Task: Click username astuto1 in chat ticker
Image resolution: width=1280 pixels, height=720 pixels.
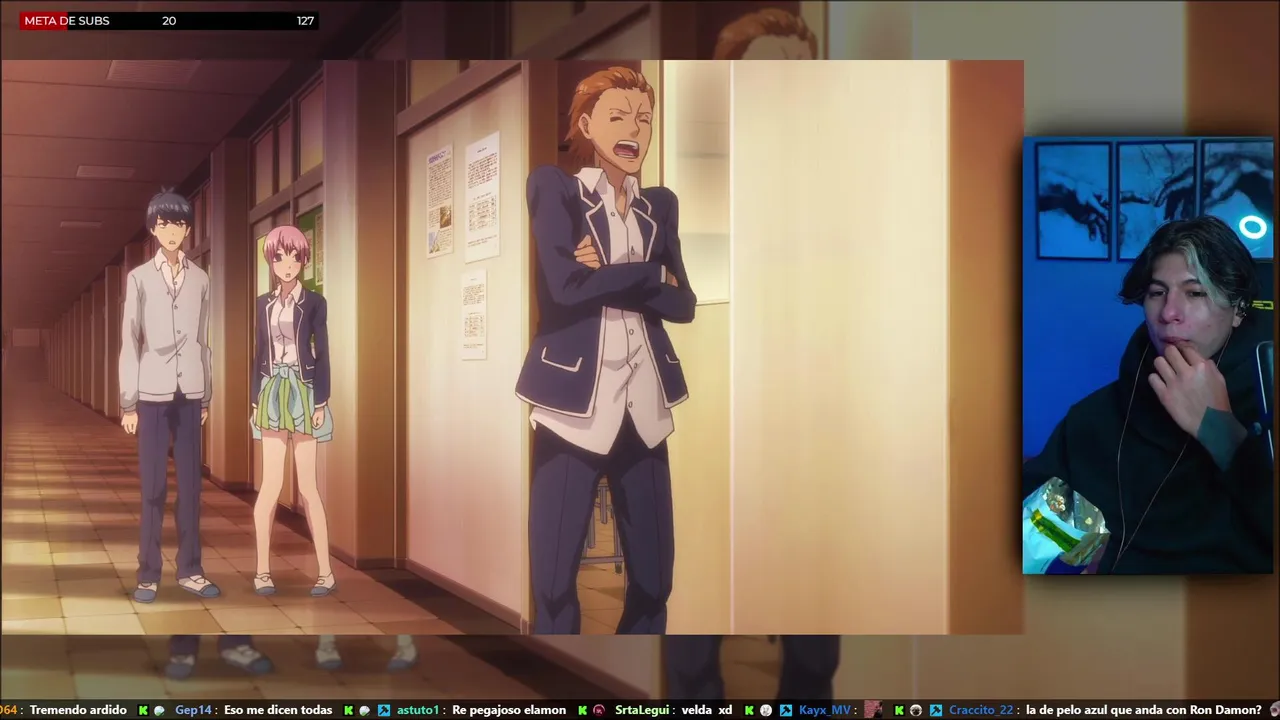Action: (418, 710)
